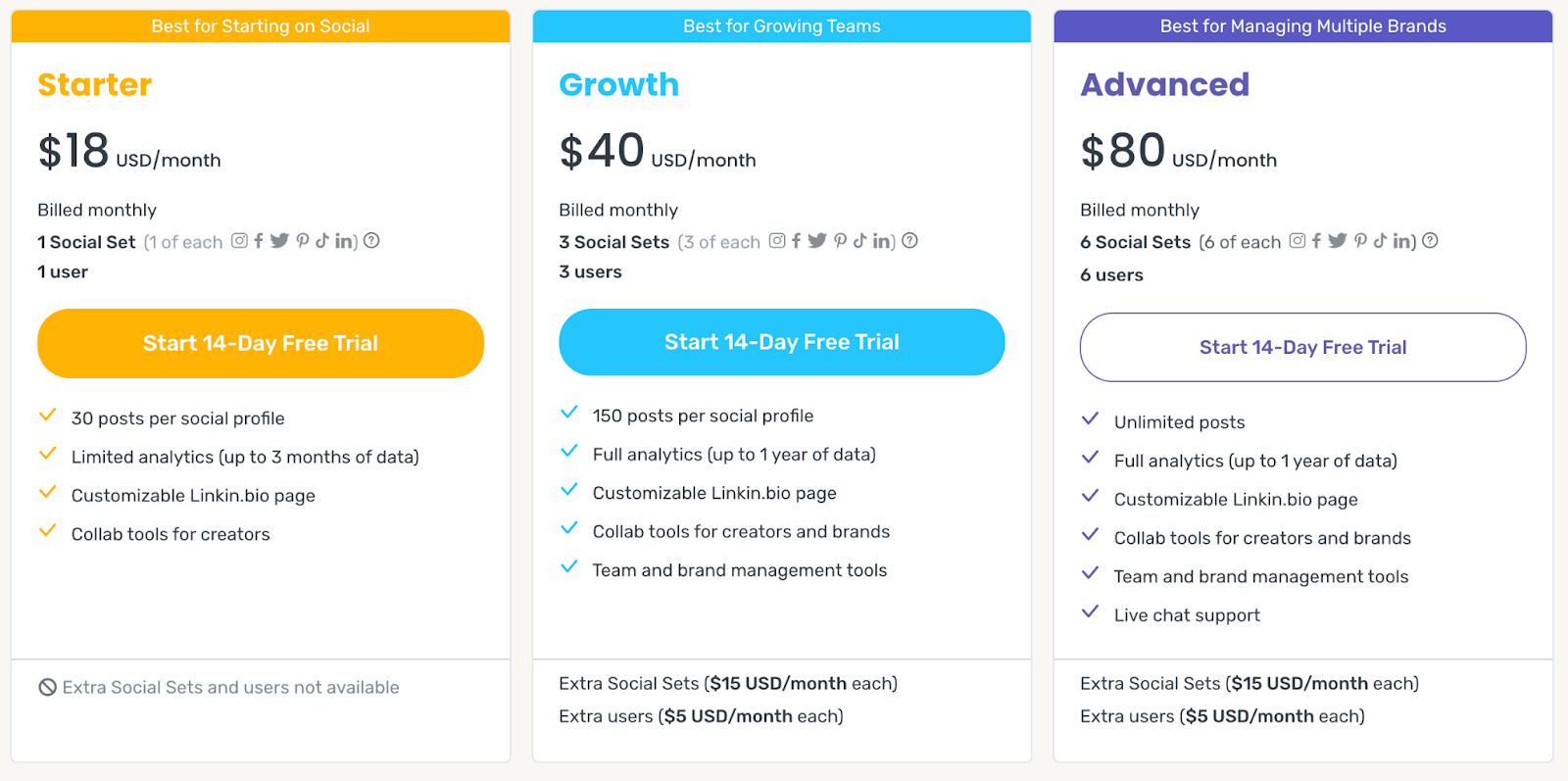The image size is (1568, 781).
Task: Click the Pinterest icon in the Advanced plan
Action: pyautogui.click(x=1360, y=240)
